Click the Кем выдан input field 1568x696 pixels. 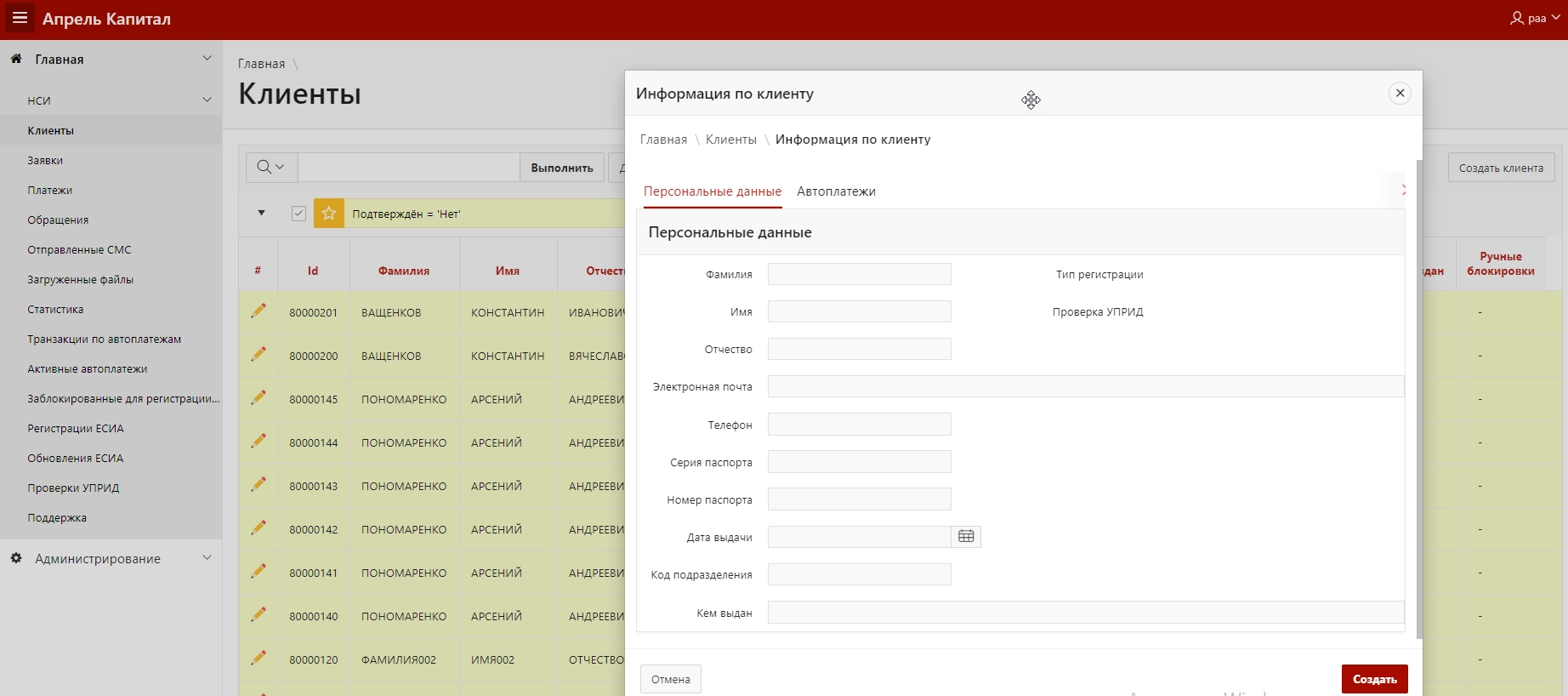coord(1086,612)
